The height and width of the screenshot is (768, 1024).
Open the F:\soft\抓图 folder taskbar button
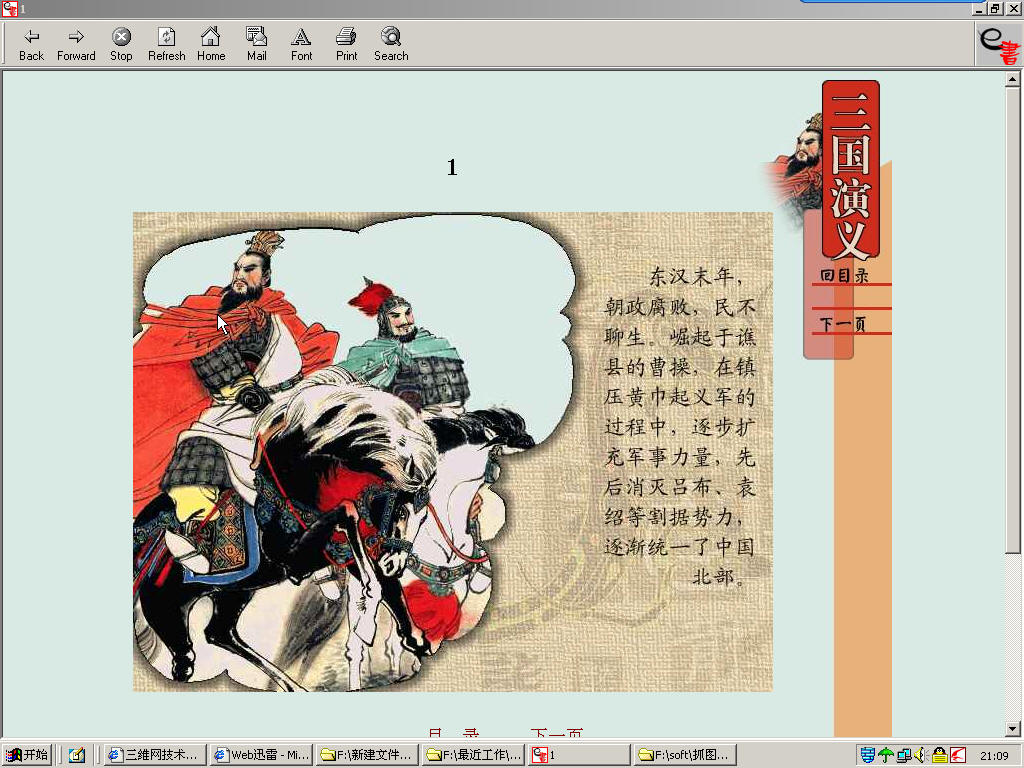(686, 755)
